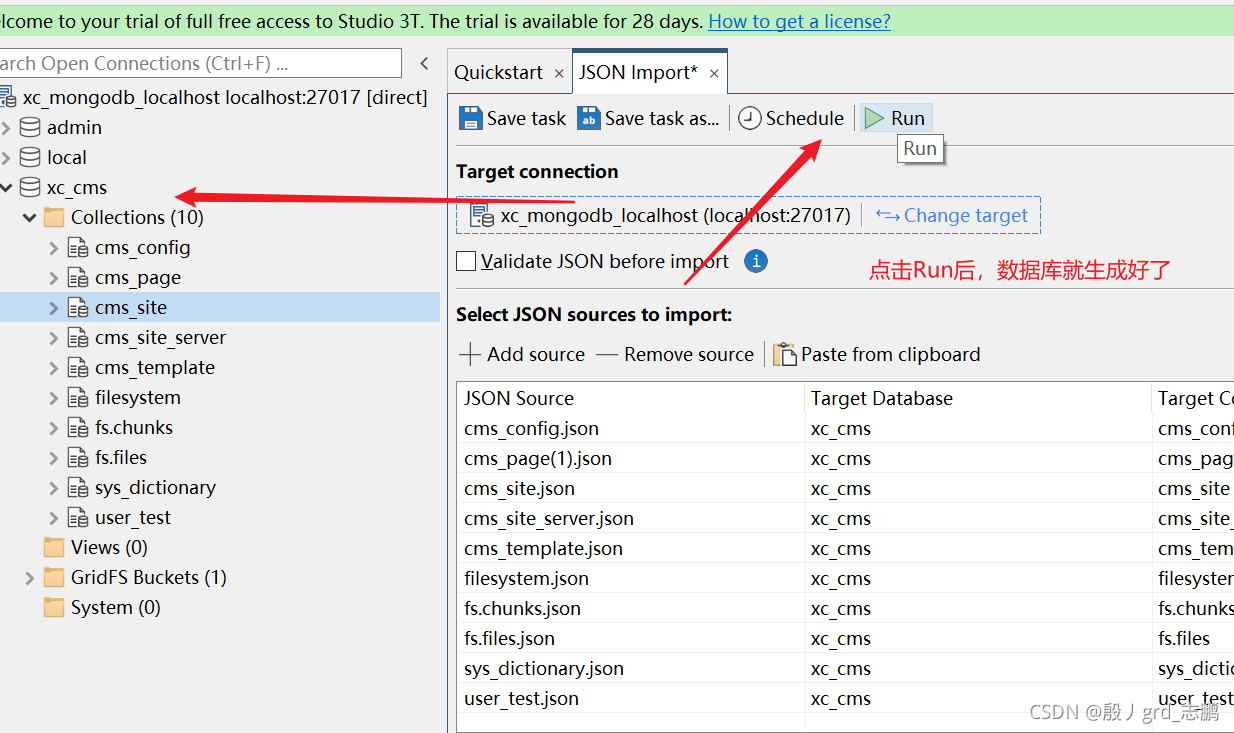
Task: Click the Schedule clock icon
Action: (x=750, y=118)
